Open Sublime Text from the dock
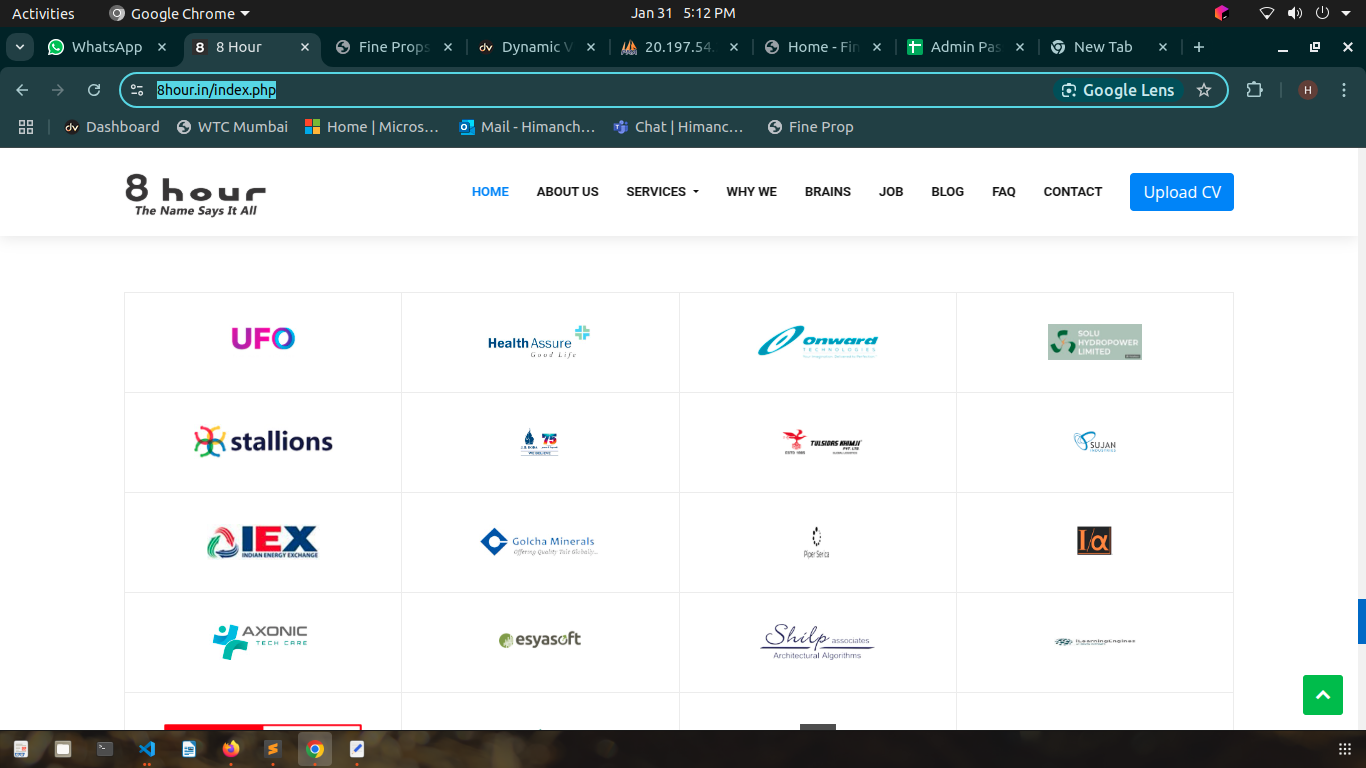Viewport: 1366px width, 768px height. pos(272,748)
